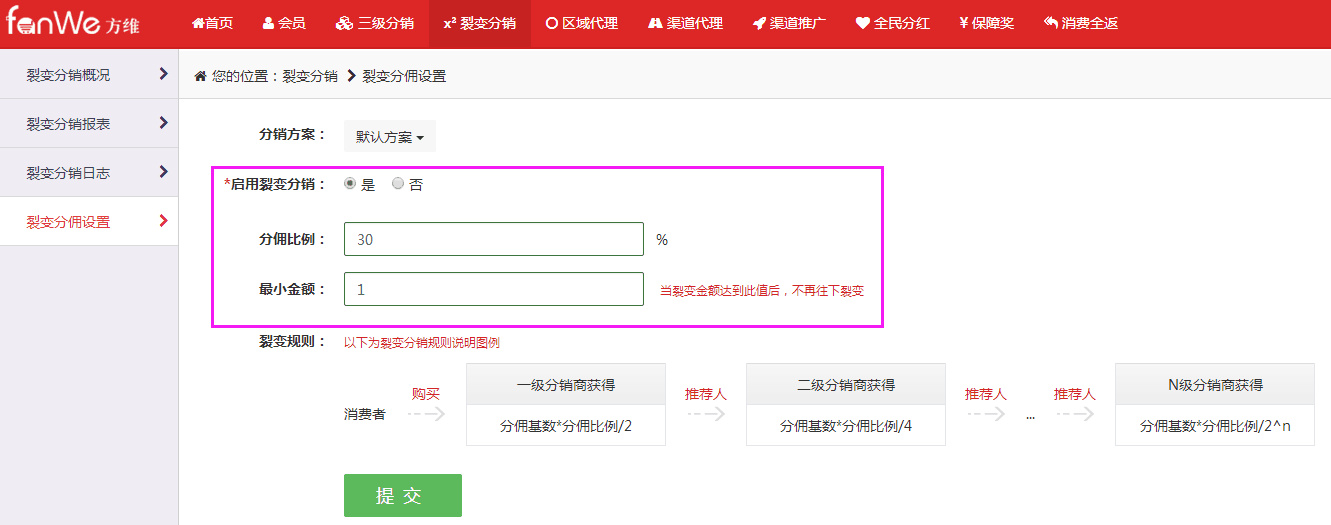Viewport: 1331px width, 525px height.
Task: Select 是 to enable 裂变分销
Action: [350, 184]
